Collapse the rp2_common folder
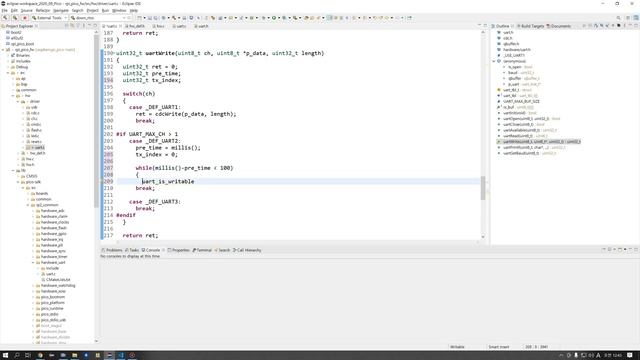 [x=28, y=205]
